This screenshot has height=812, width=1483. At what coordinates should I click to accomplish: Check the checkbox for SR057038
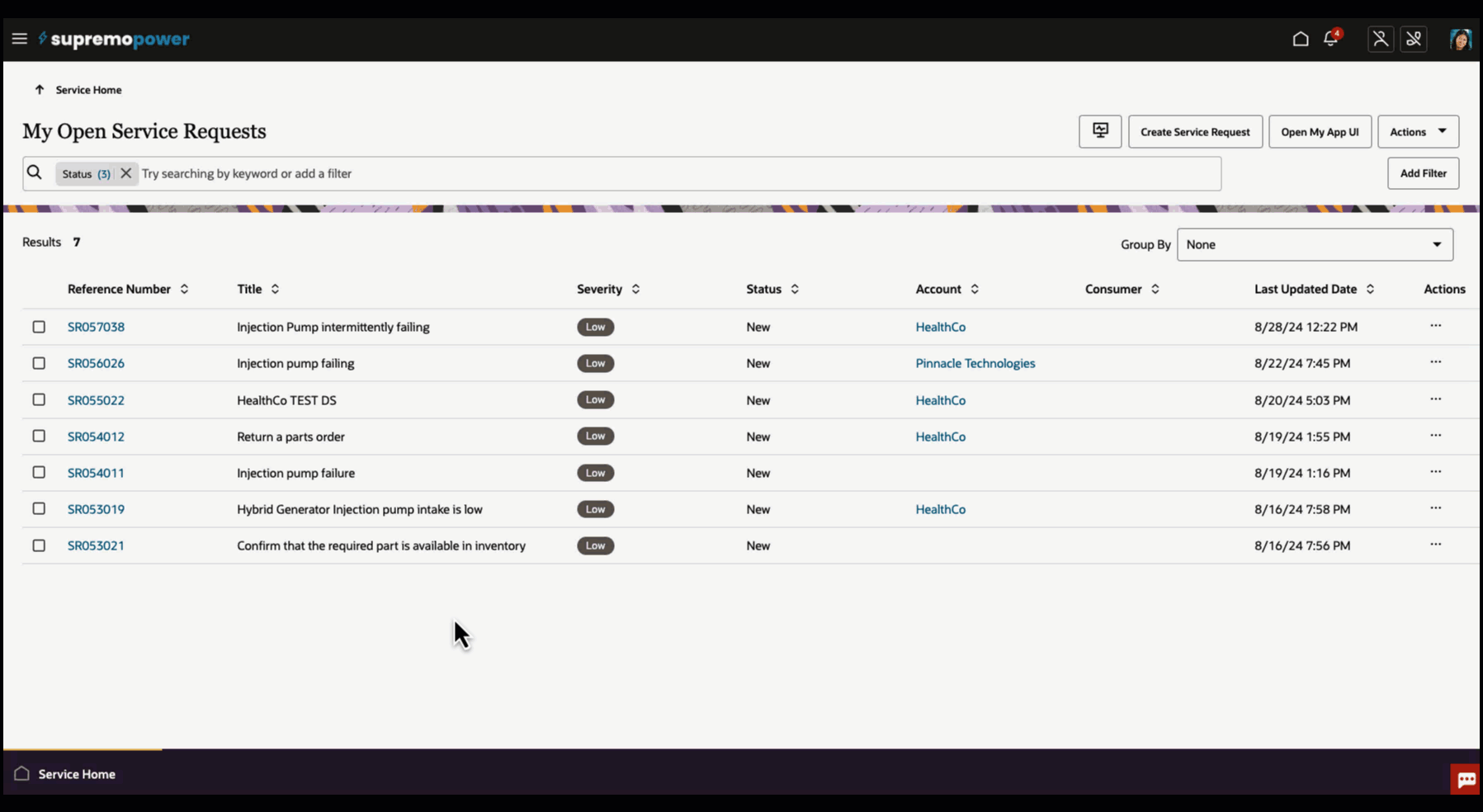pos(39,327)
